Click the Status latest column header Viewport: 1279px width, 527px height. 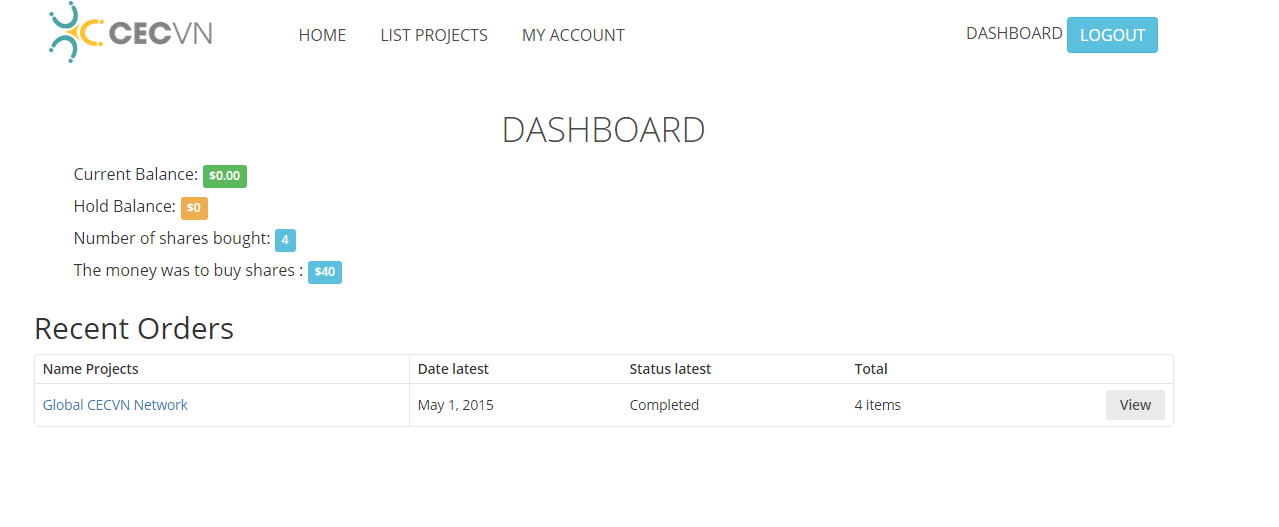point(670,369)
